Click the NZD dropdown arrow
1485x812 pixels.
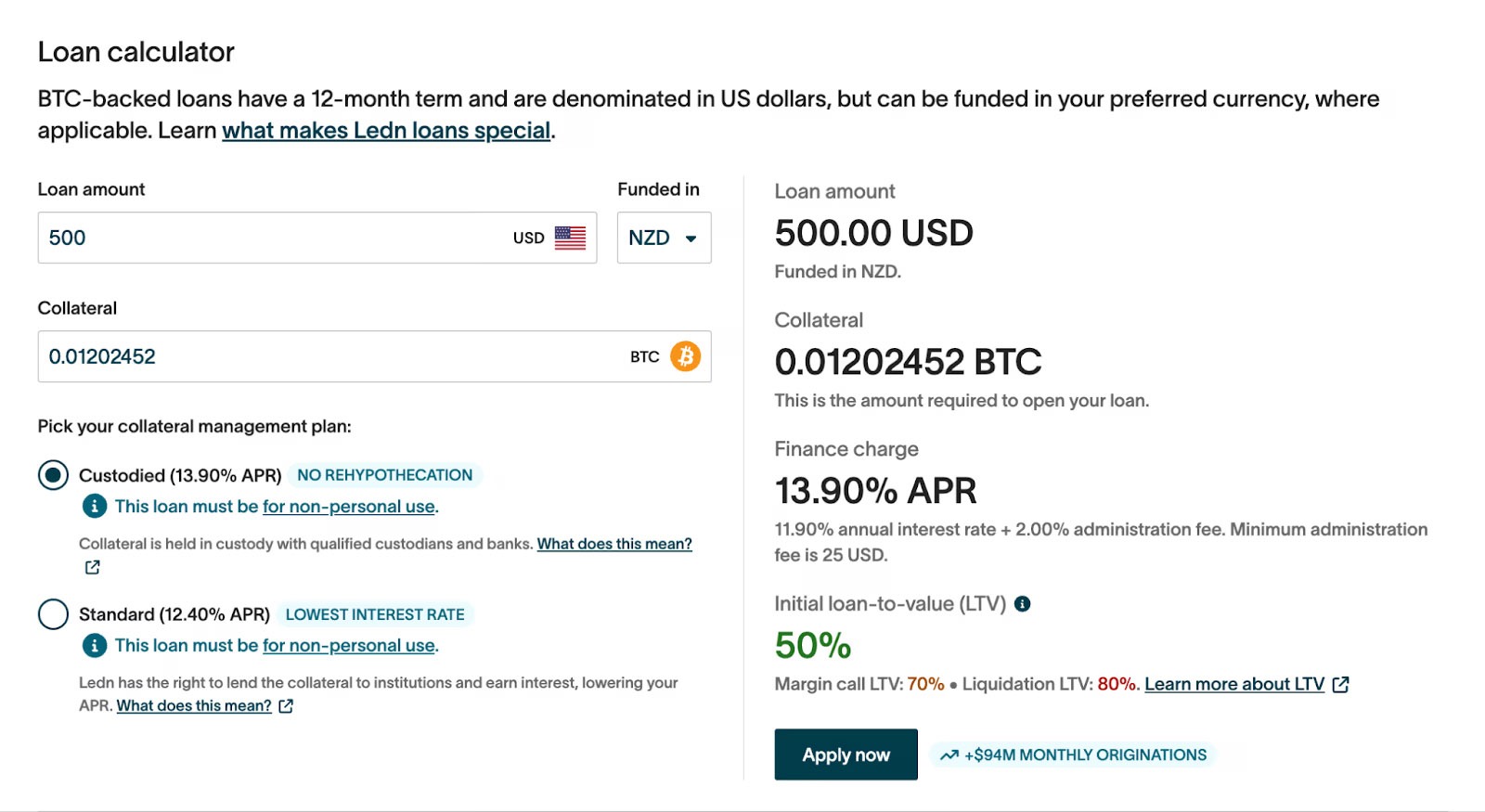(x=691, y=238)
